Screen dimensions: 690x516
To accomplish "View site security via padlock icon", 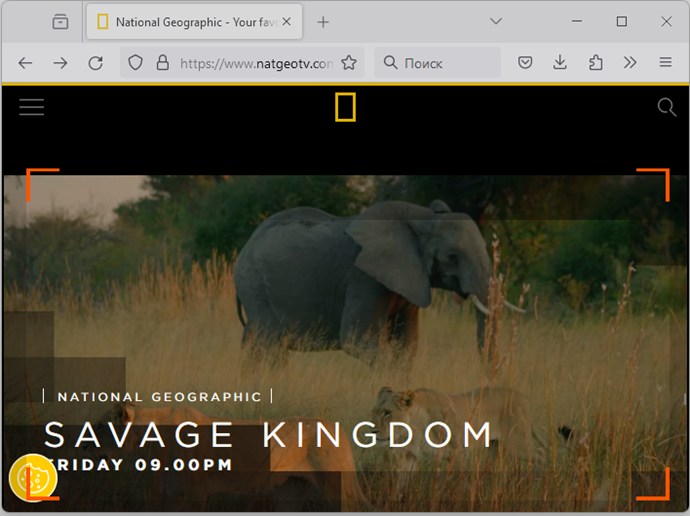I will click(163, 63).
